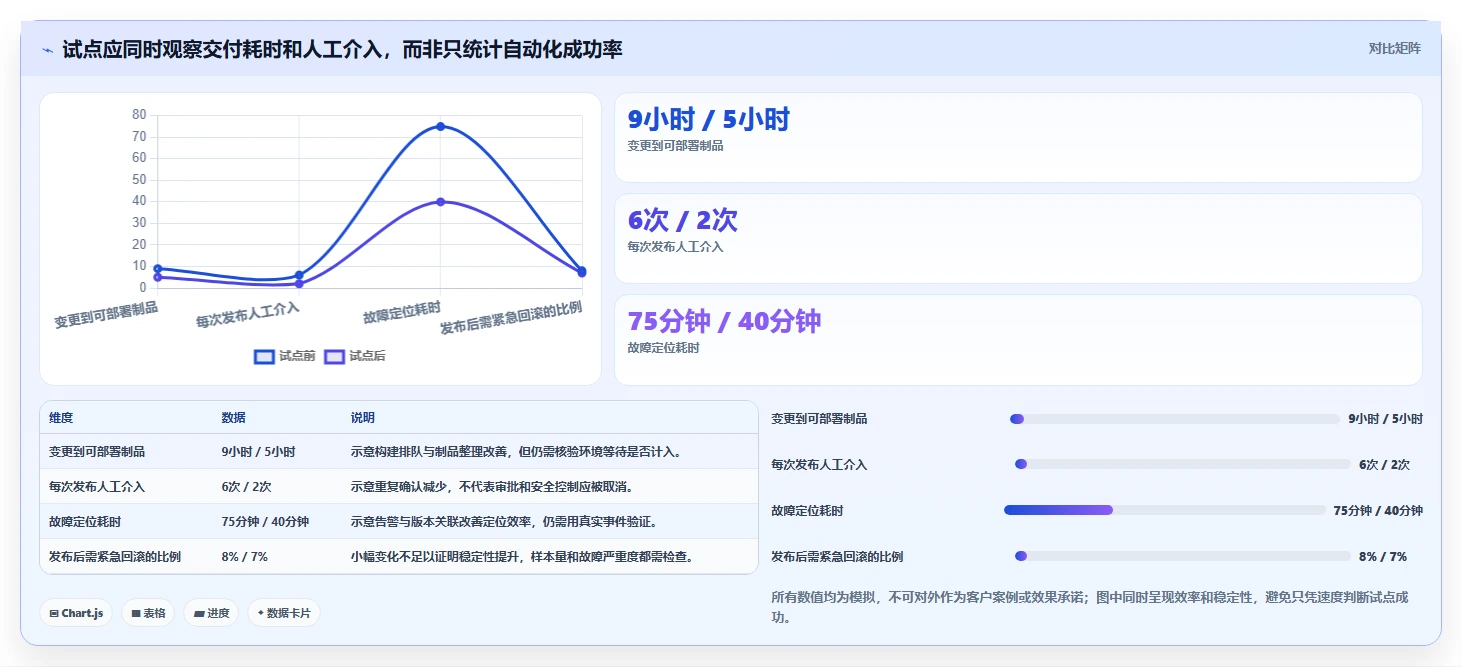
Task: Toggle the 试点后 legend swatch
Action: point(334,356)
